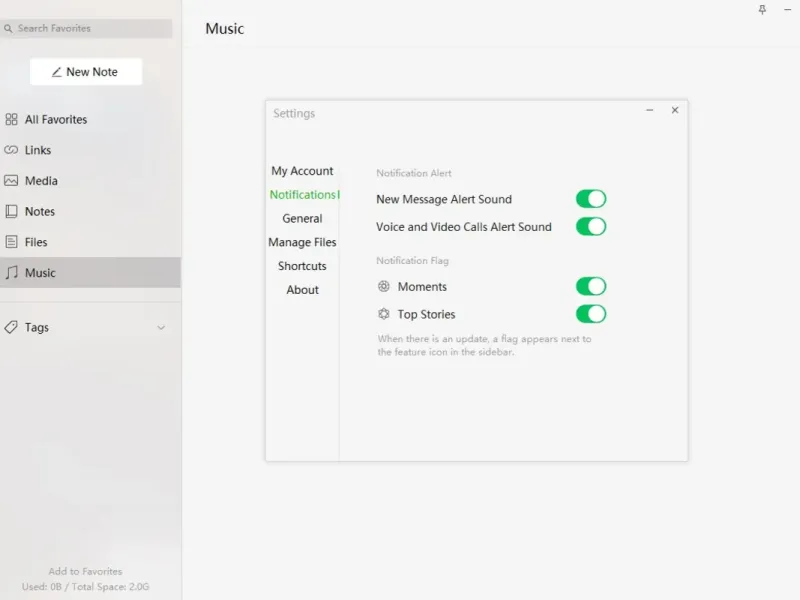Switch off Top Stories notification flag
Screen dimensions: 800x600
point(591,314)
